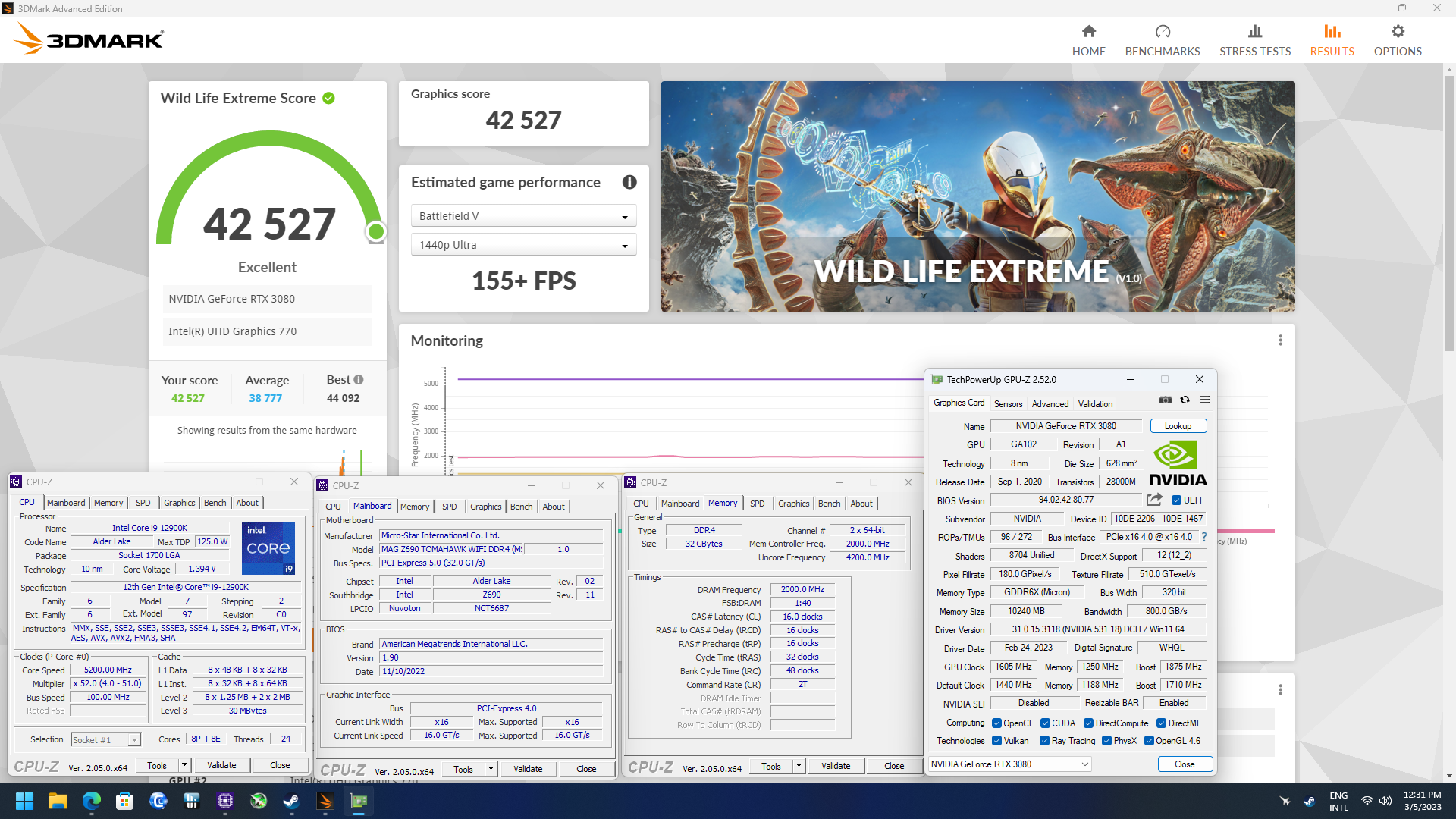Open Bench tab in CPU-Z CPU window
1456x819 pixels.
point(215,503)
